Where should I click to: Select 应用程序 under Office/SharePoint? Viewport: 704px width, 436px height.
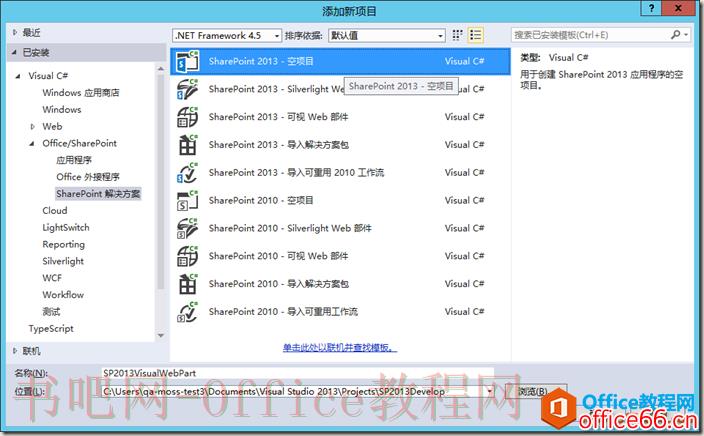point(74,160)
